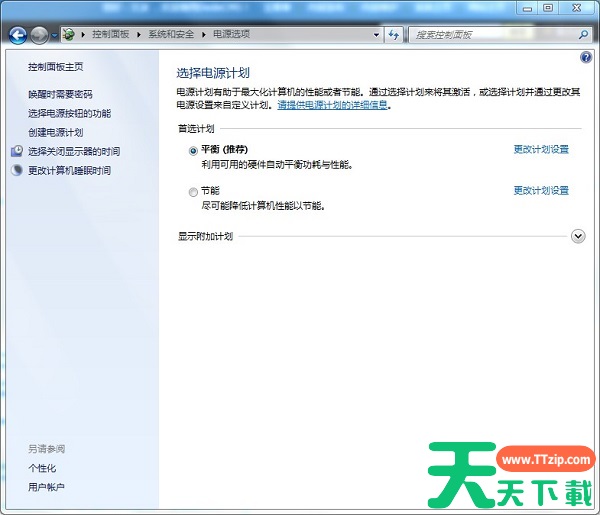Open help via the blue question mark icon
The width and height of the screenshot is (600, 515).
pos(586,59)
